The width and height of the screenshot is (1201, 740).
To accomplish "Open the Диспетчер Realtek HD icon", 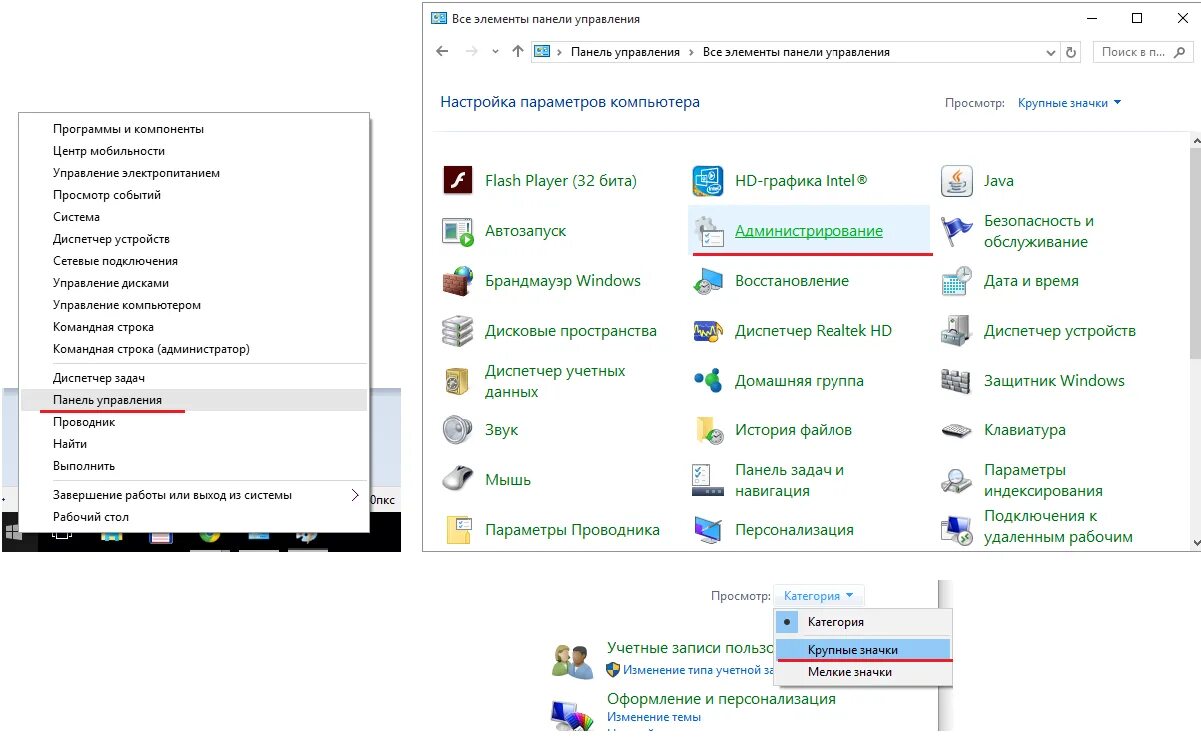I will (708, 331).
